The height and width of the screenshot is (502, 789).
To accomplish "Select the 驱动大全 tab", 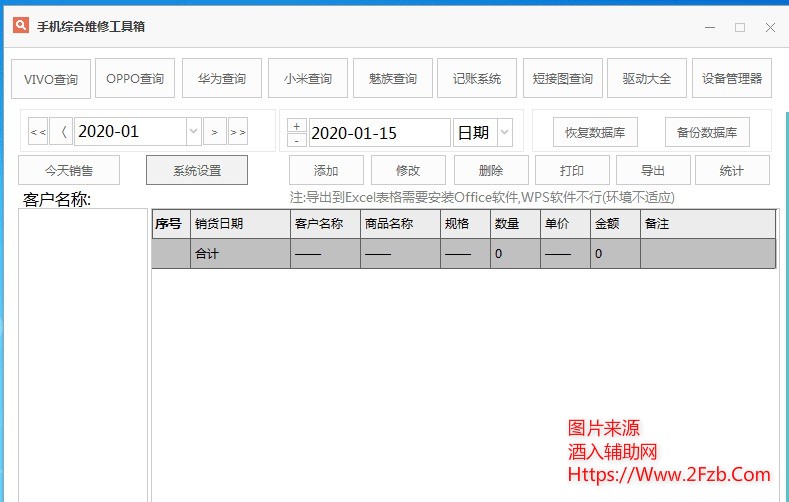I will click(647, 78).
